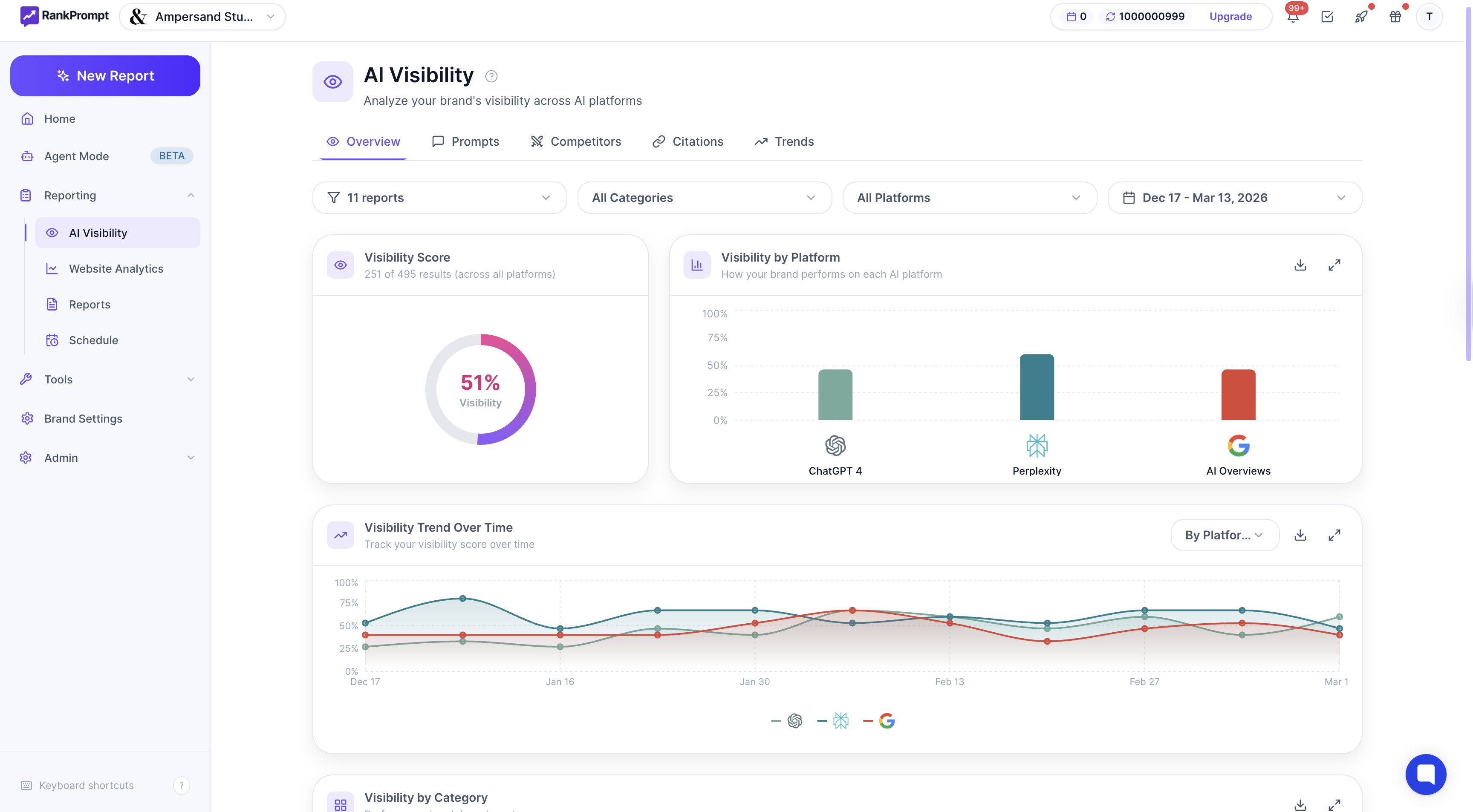Collapse the Reporting section in the sidebar
Image resolution: width=1473 pixels, height=812 pixels.
[x=191, y=195]
